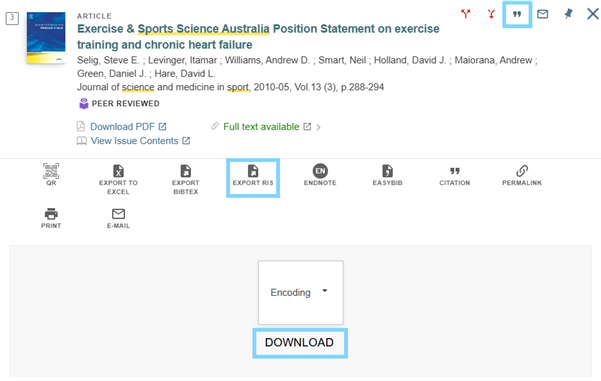Expand full text options chevron

318,127
